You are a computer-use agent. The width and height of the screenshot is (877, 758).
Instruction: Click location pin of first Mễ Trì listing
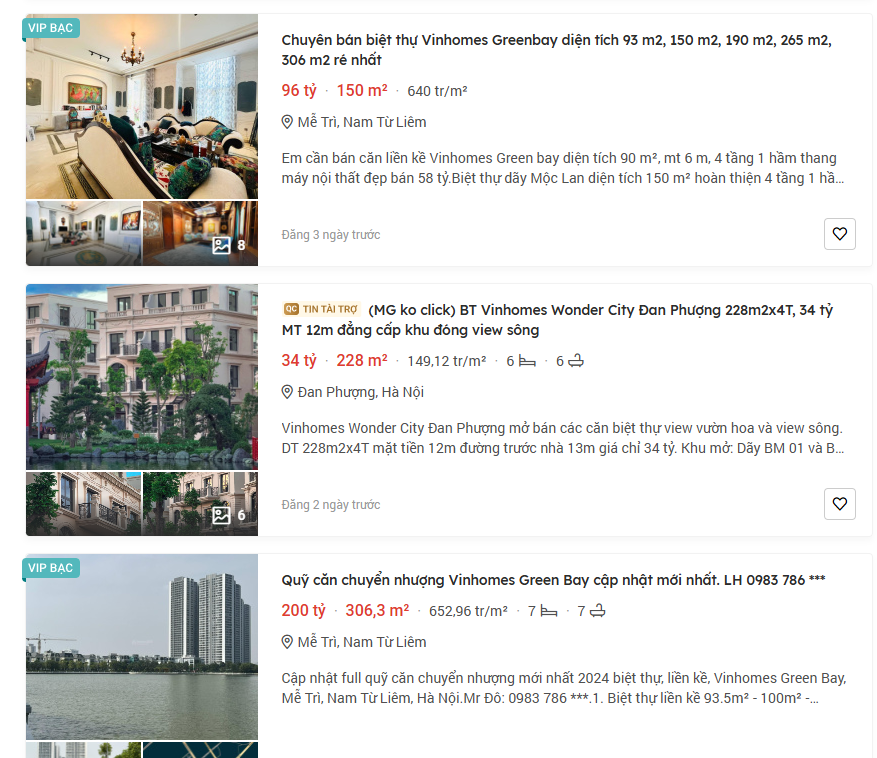[x=287, y=122]
